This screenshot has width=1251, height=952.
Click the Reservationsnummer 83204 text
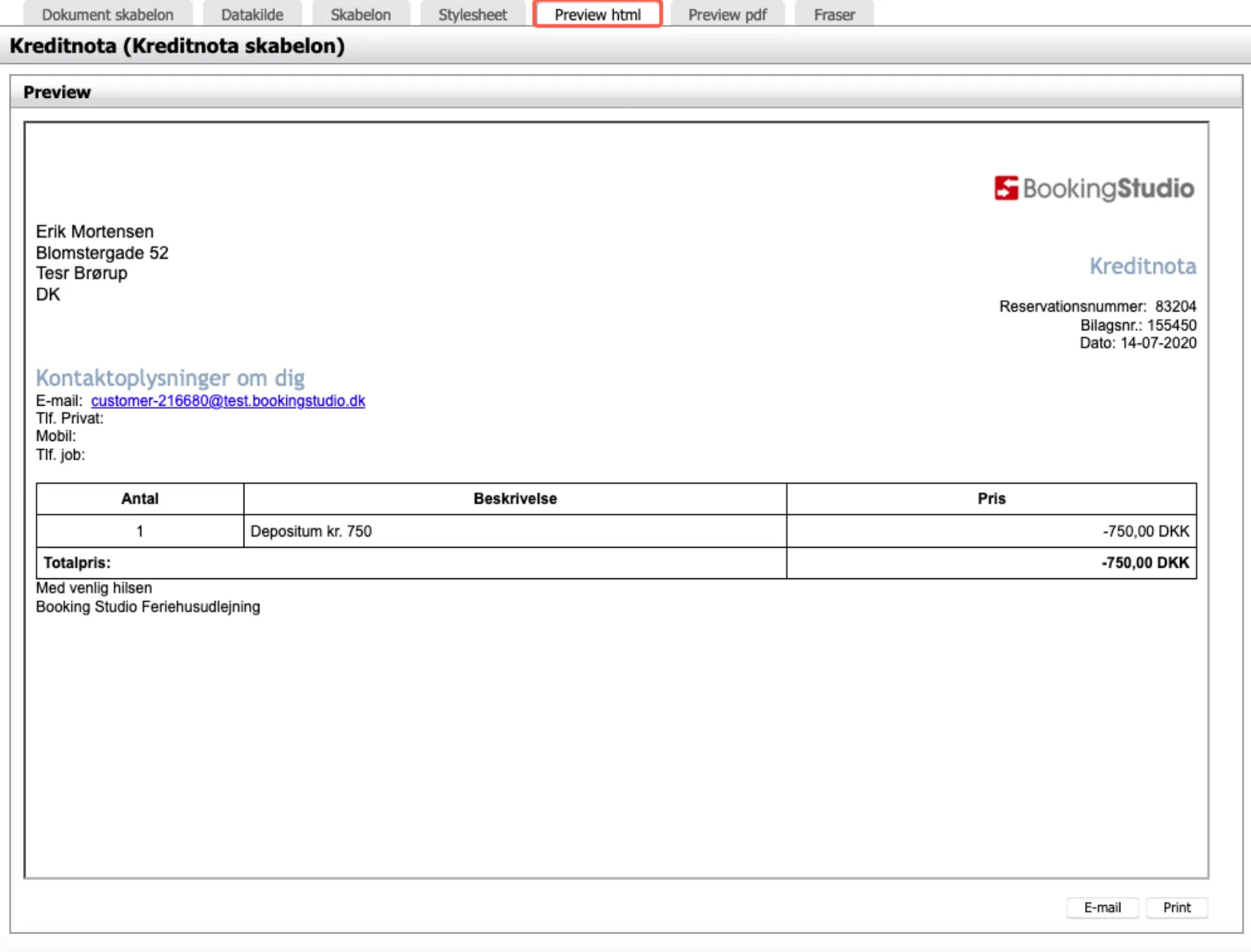(x=1097, y=306)
